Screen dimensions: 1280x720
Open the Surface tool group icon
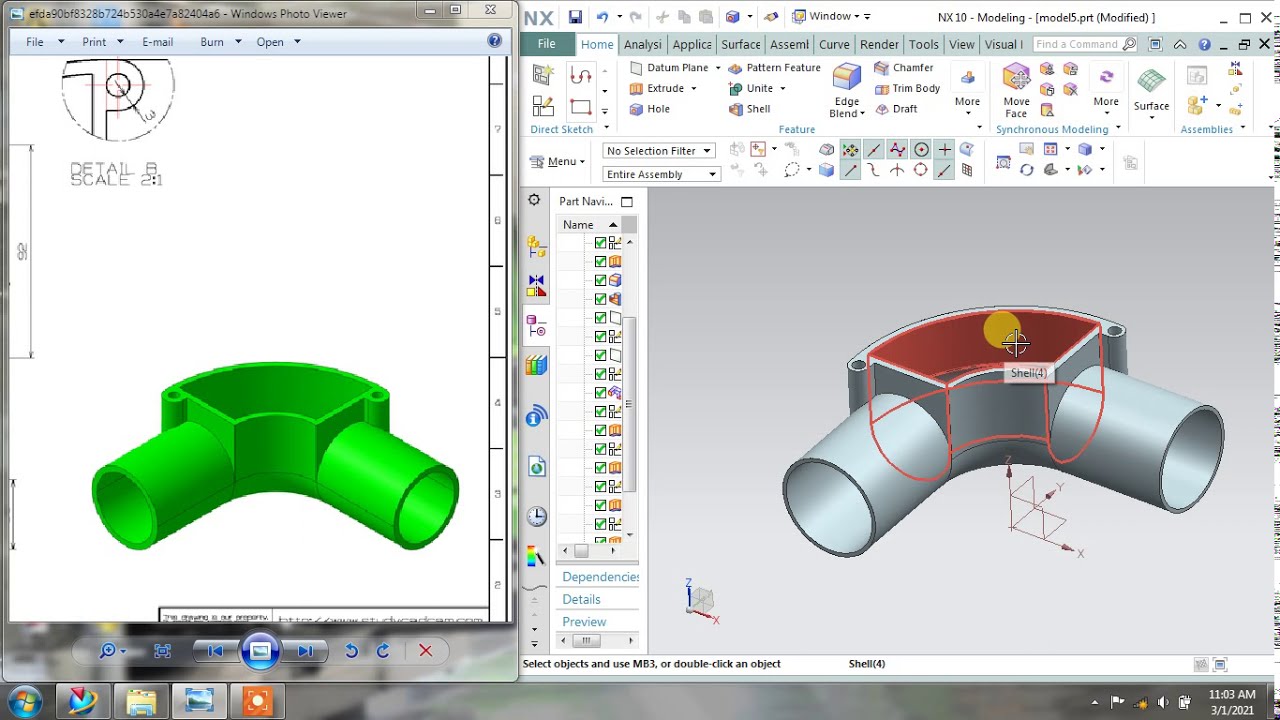pyautogui.click(x=1151, y=82)
